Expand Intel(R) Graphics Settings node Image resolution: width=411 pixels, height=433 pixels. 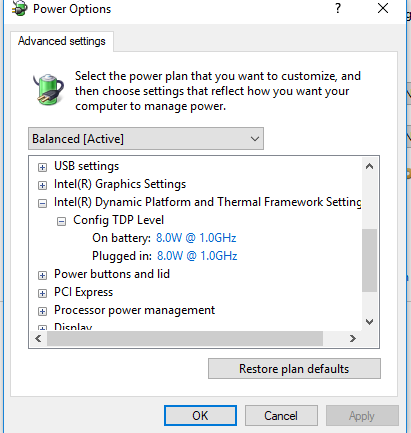coord(42,185)
